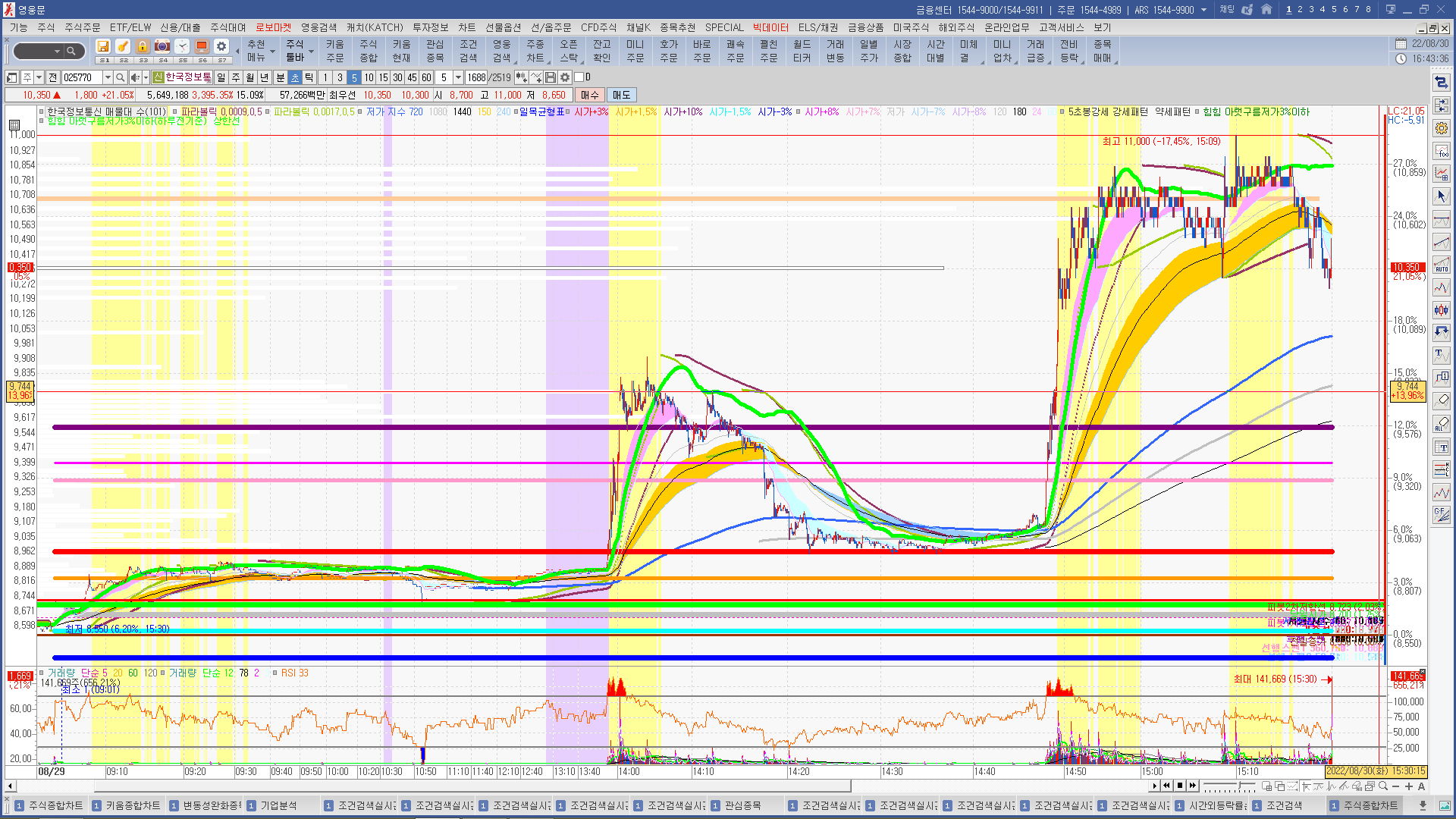This screenshot has height=819, width=1456.
Task: Click the 잔고확인 toolbar button
Action: (602, 51)
